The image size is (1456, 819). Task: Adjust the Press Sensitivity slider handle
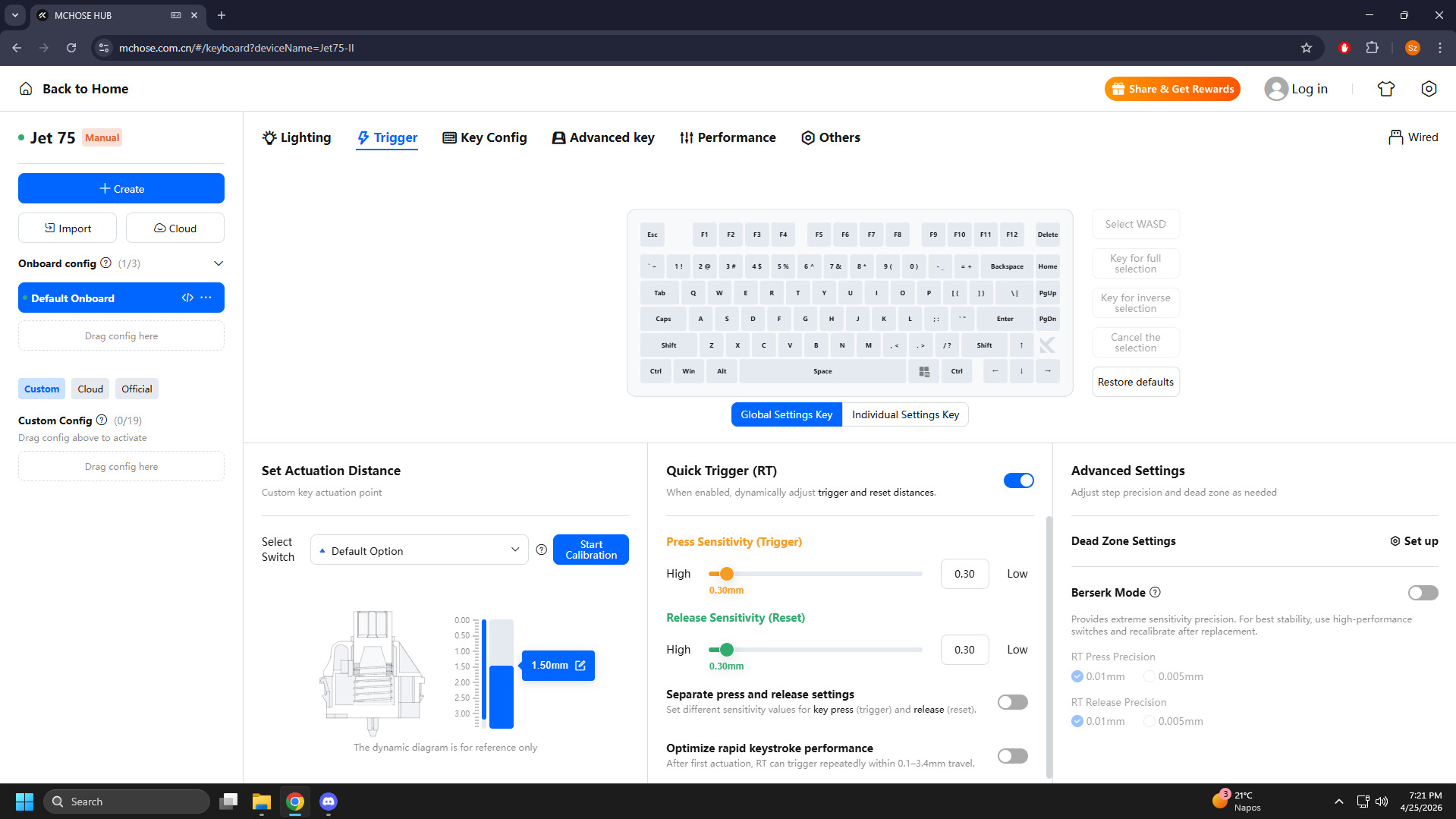pos(727,574)
